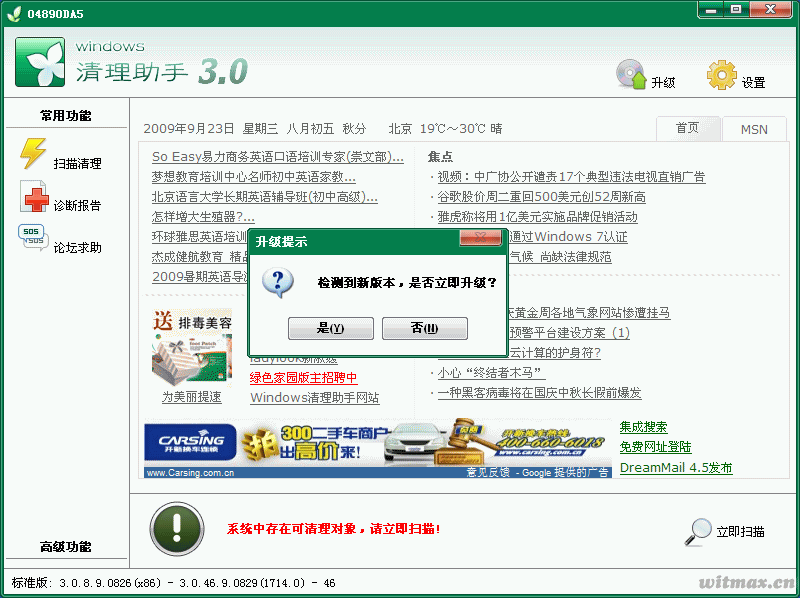Click the date 2009年9月23日 text

(x=189, y=128)
